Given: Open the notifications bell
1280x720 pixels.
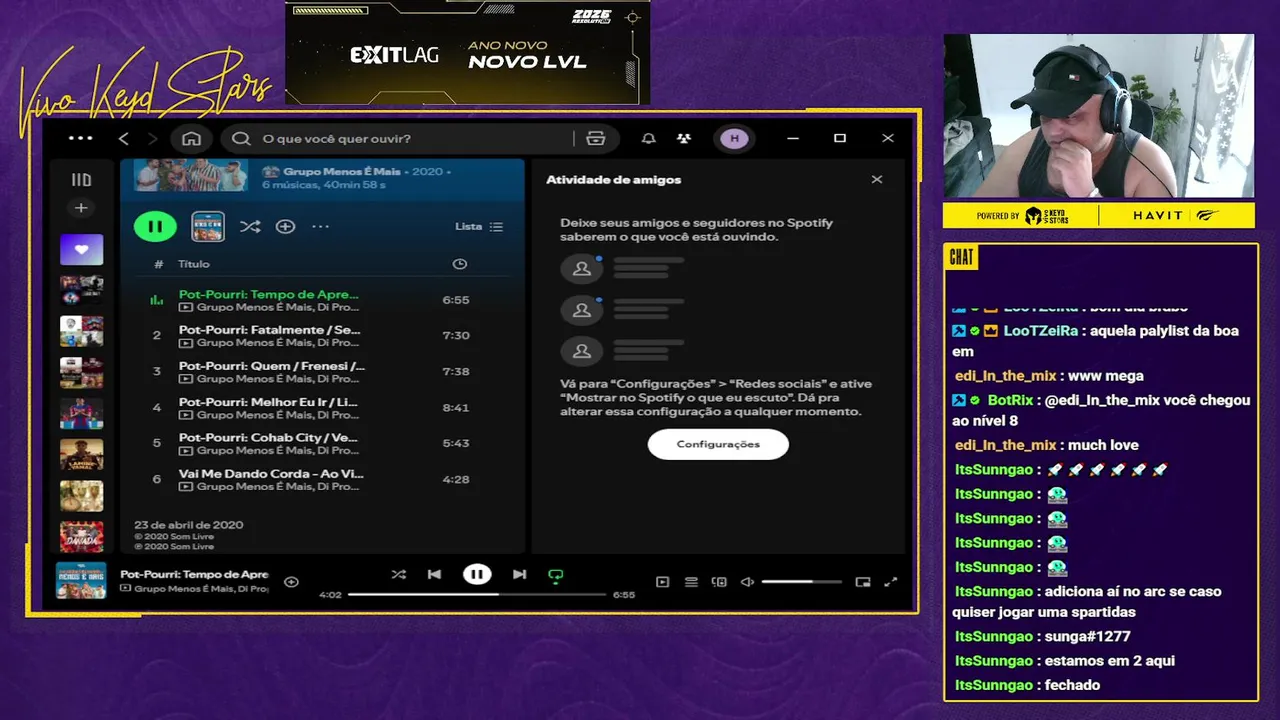Looking at the screenshot, I should (648, 139).
